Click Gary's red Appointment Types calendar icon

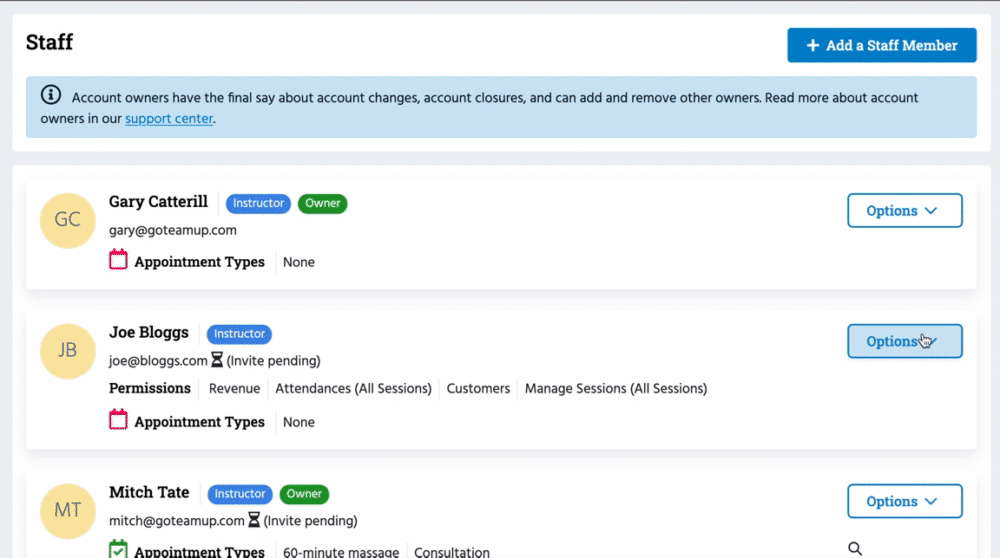click(118, 261)
